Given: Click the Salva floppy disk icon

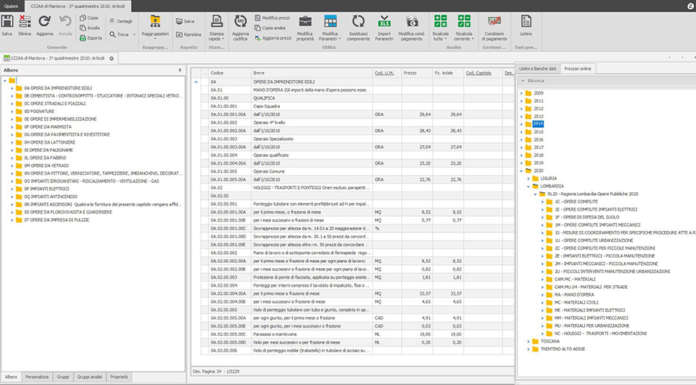Looking at the screenshot, I should click(7, 22).
